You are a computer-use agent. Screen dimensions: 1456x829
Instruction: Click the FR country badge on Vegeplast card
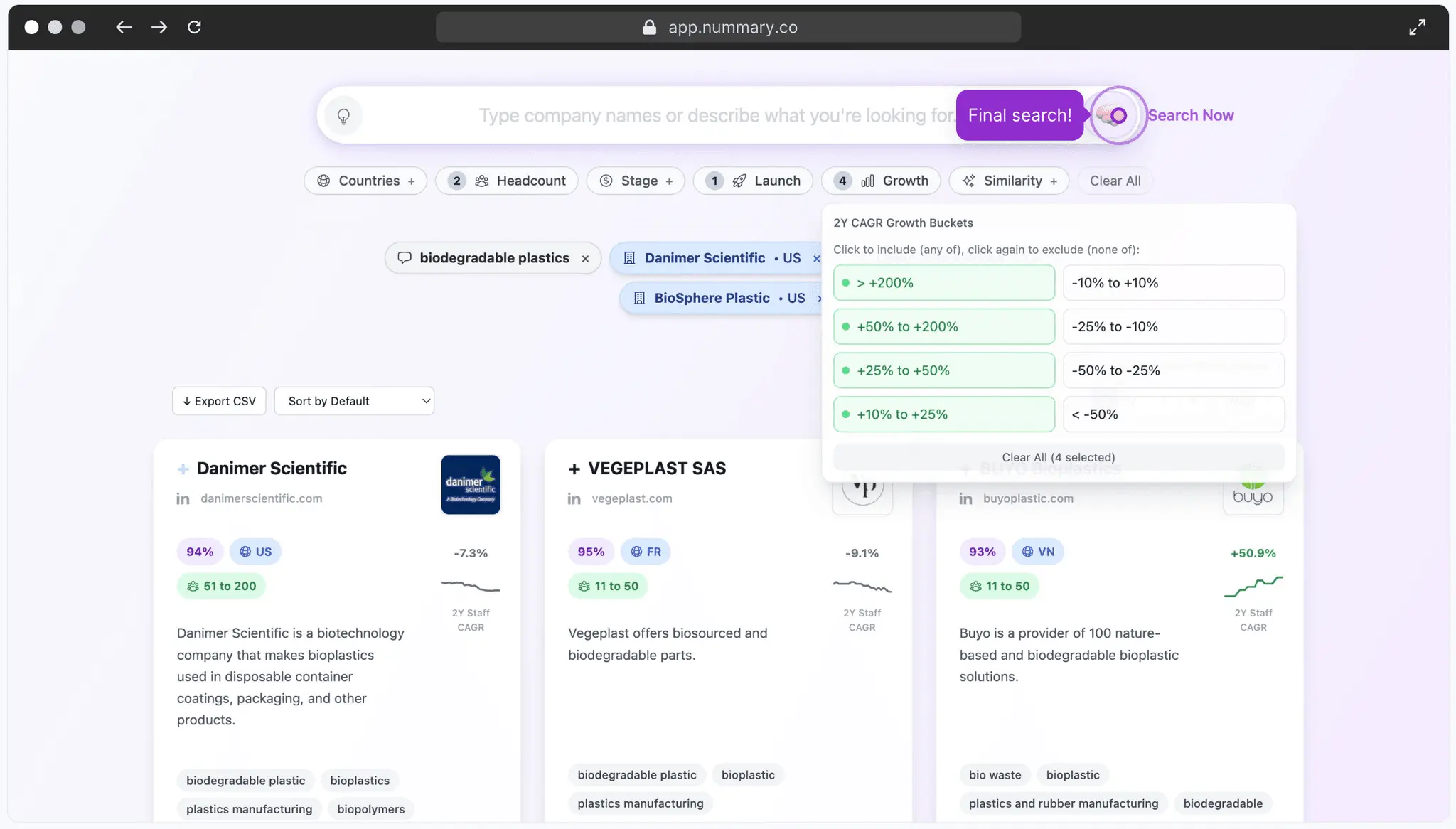pos(646,552)
